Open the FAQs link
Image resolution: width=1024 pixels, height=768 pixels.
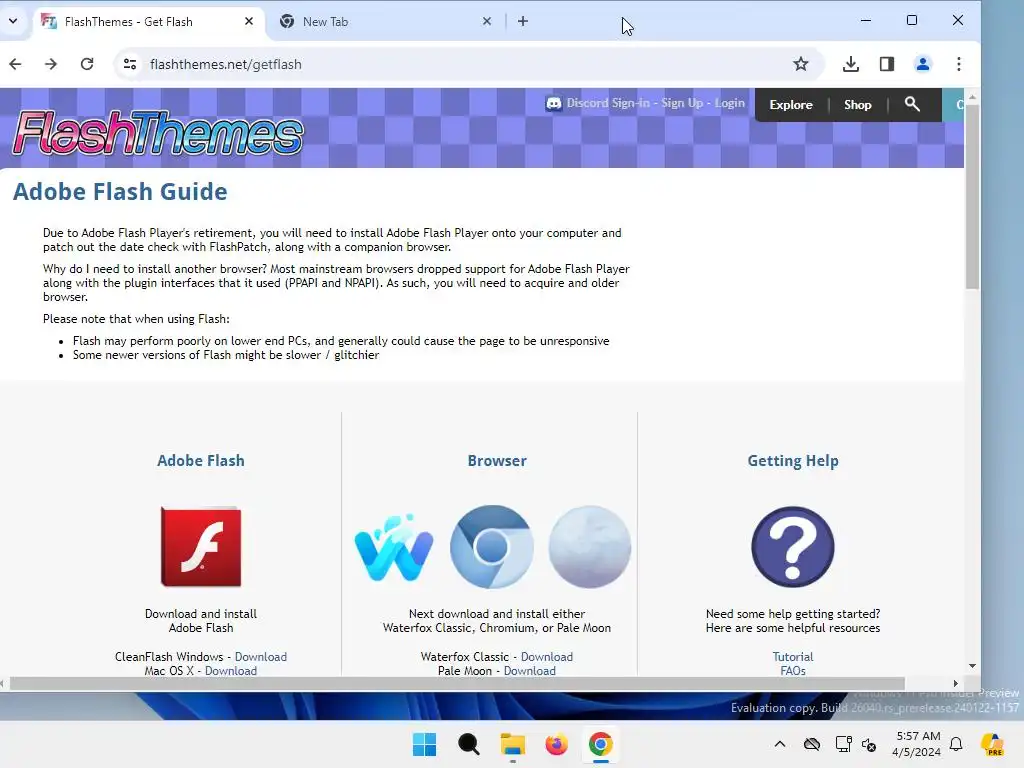coord(793,671)
